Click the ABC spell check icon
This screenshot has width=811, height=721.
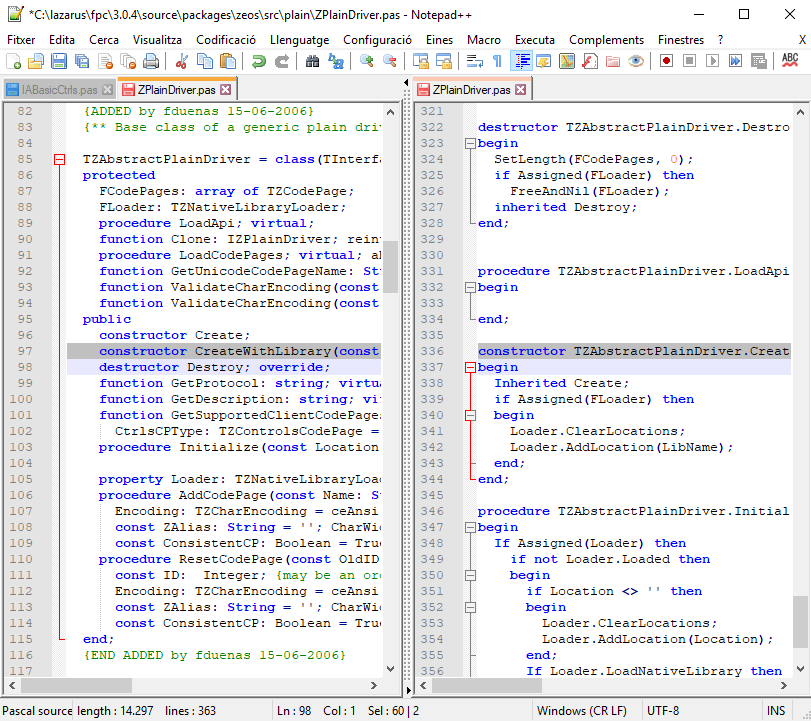(x=790, y=61)
